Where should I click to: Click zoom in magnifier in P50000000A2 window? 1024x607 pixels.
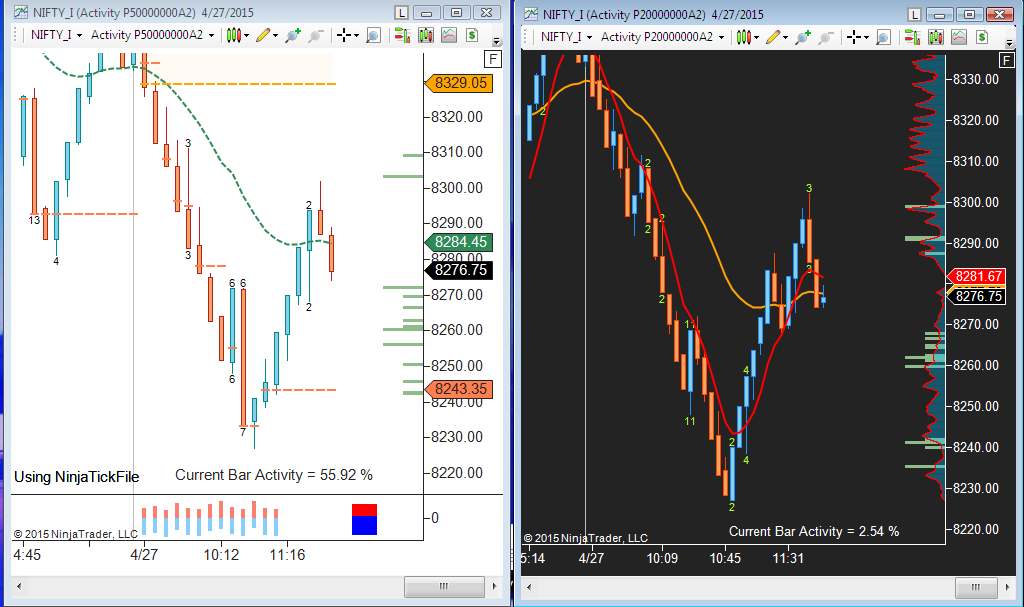[x=293, y=35]
